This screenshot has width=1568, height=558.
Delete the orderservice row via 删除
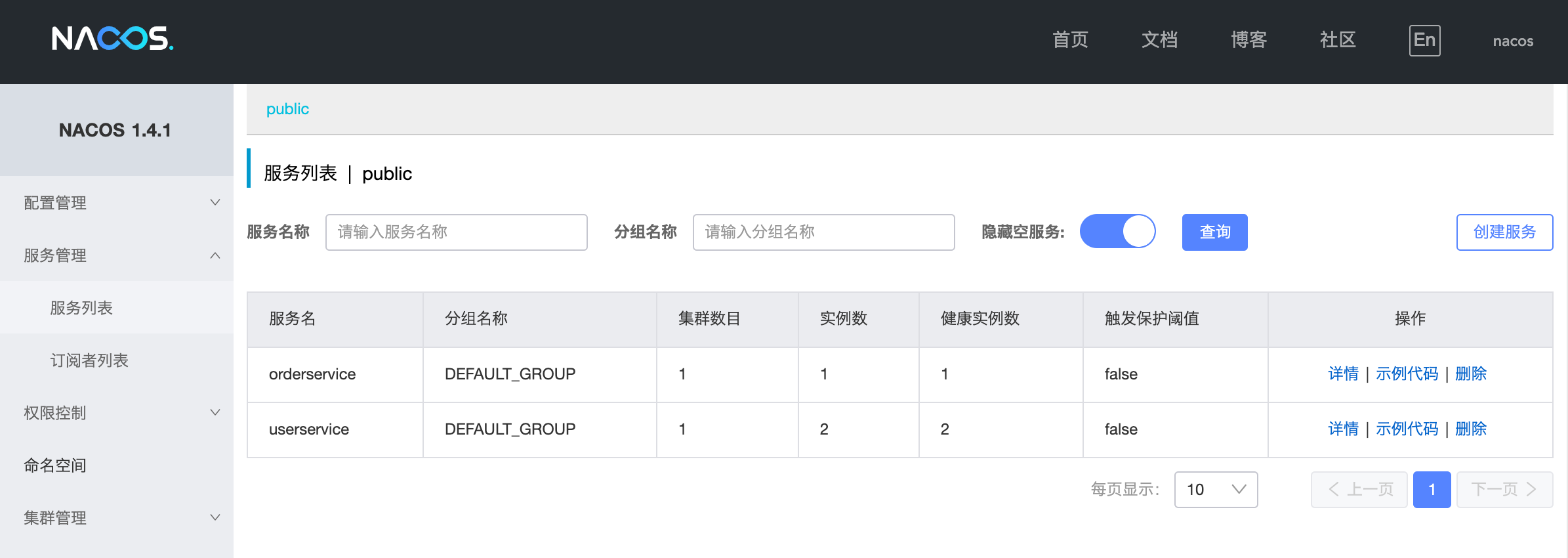click(1471, 374)
